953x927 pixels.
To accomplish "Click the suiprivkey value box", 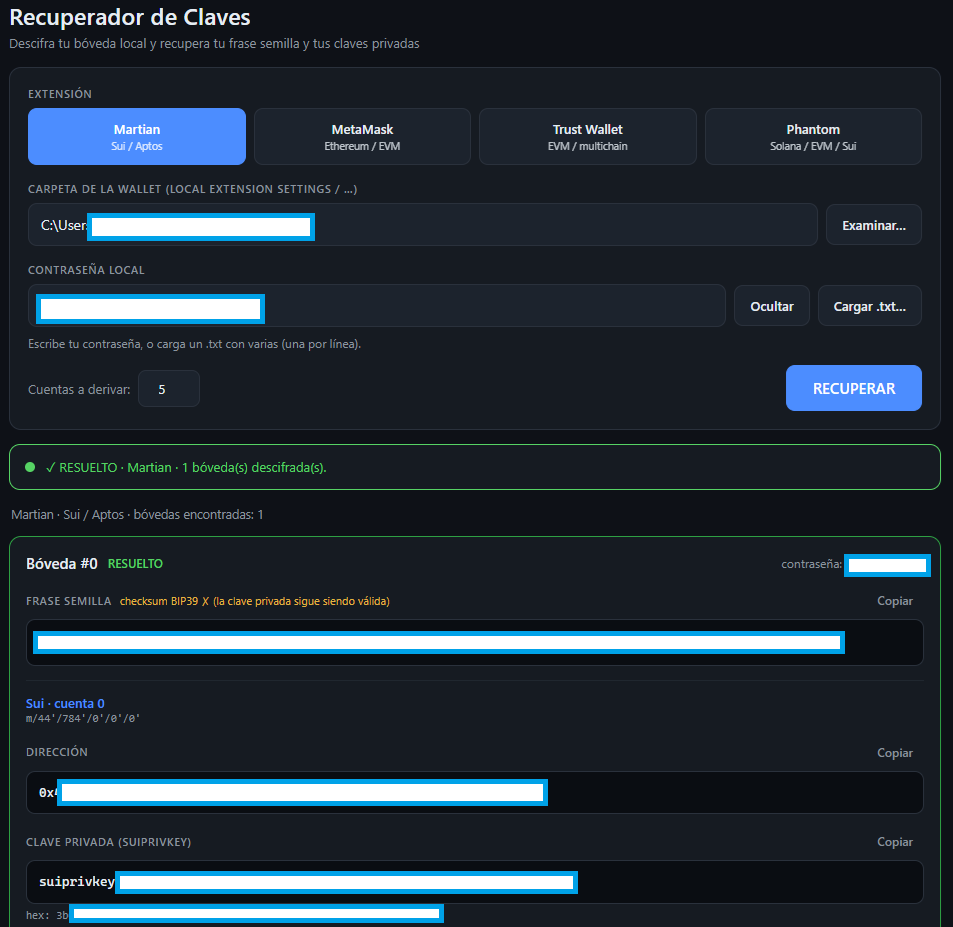I will 475,882.
